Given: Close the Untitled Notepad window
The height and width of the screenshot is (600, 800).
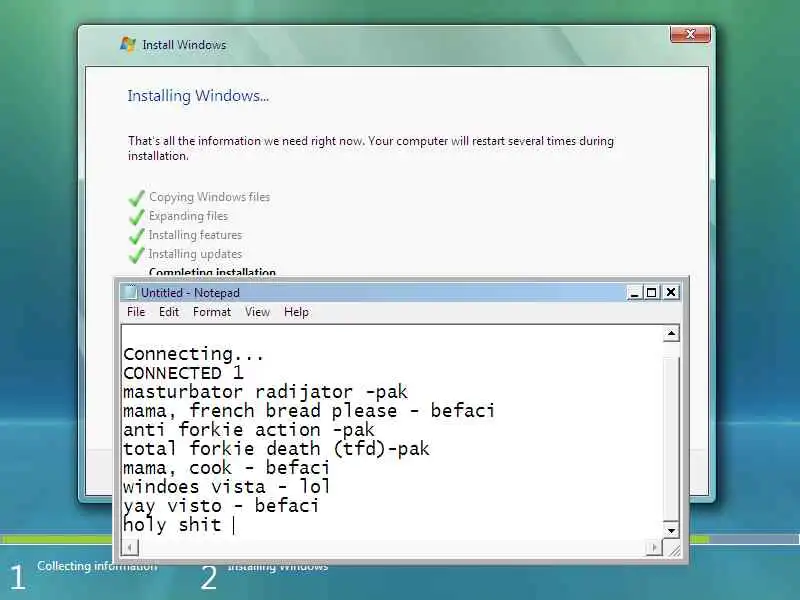Looking at the screenshot, I should pos(671,292).
